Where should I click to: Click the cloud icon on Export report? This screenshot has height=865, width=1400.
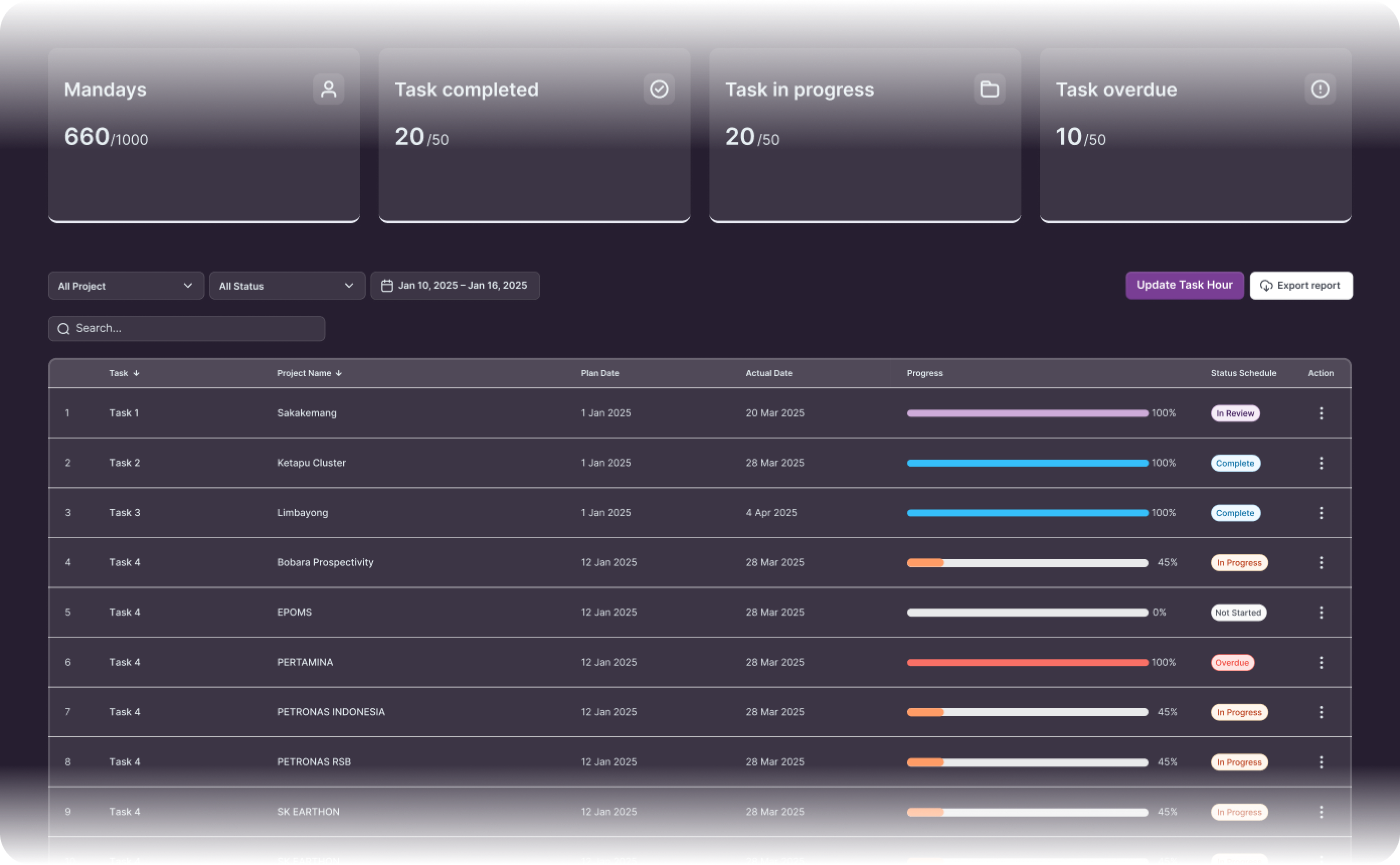click(x=1266, y=286)
